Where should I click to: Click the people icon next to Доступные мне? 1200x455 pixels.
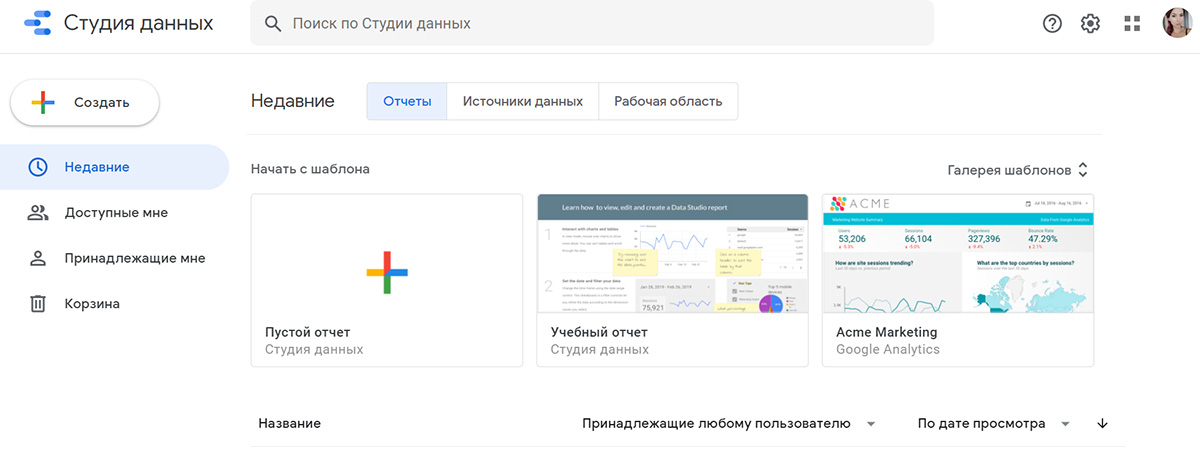(38, 212)
